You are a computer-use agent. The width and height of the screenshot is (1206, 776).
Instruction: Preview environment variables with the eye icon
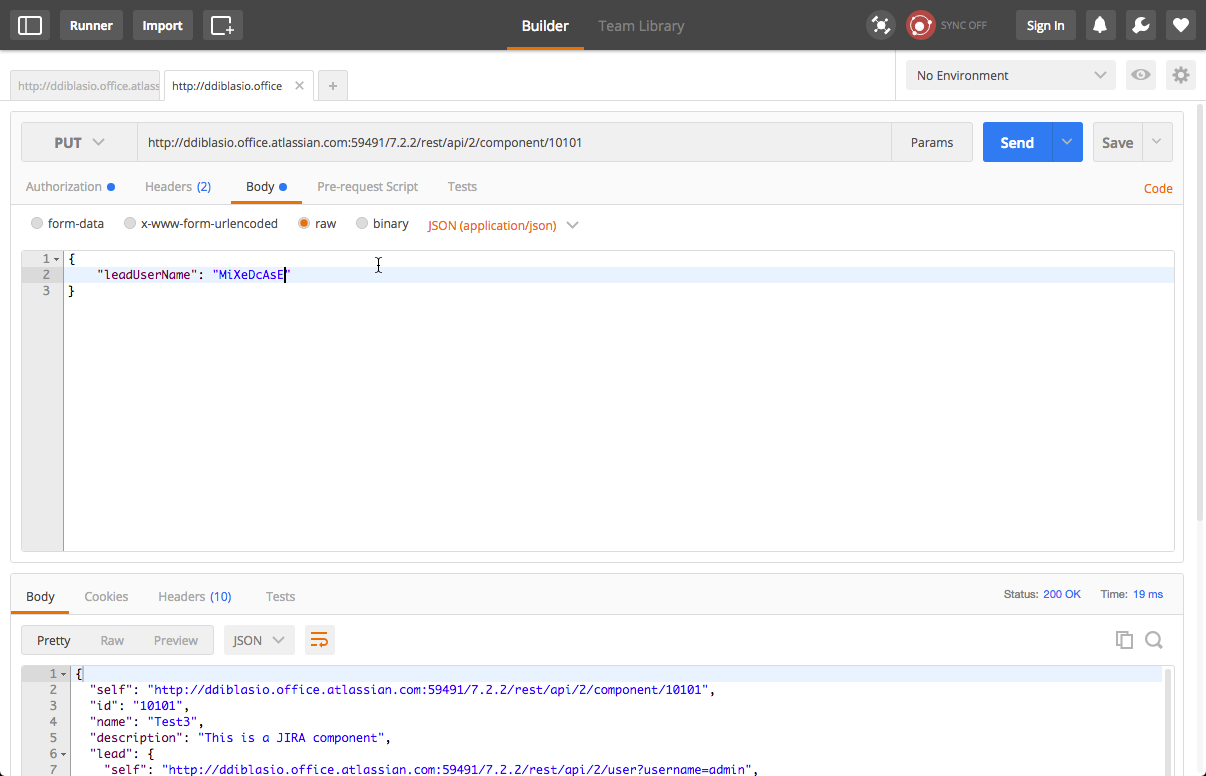(1140, 75)
